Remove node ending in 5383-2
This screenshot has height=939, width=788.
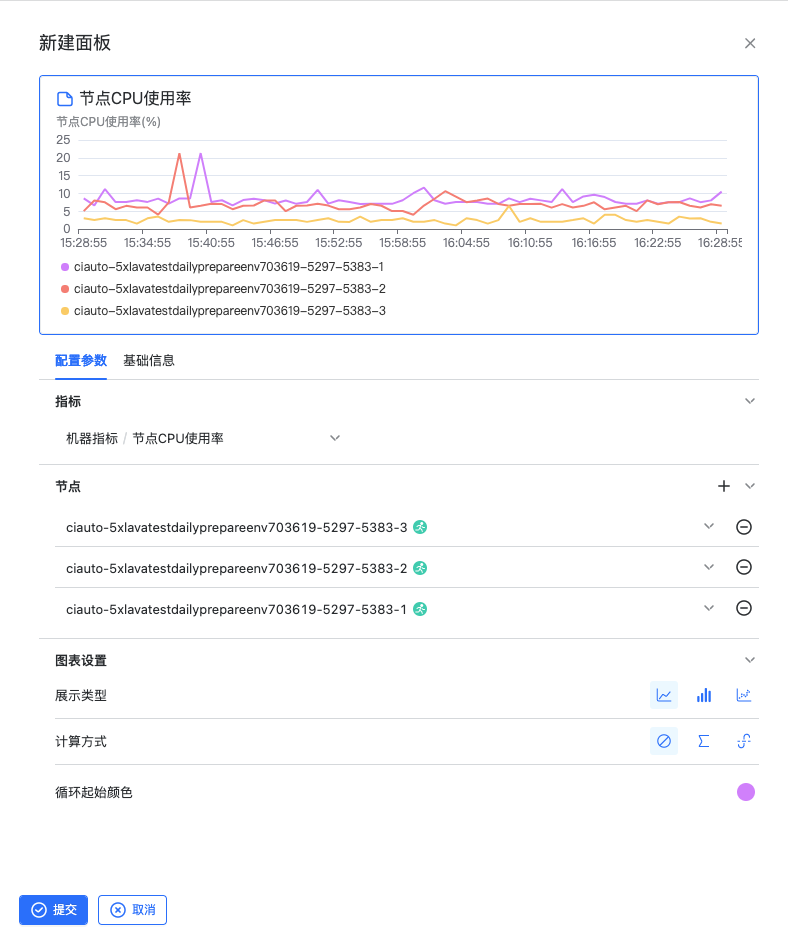pos(744,567)
